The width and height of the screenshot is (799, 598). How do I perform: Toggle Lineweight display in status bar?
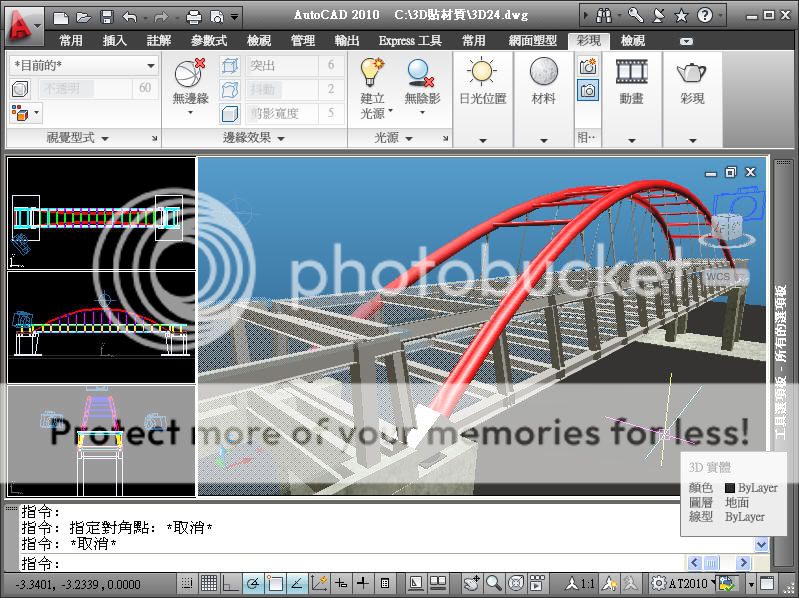[363, 583]
